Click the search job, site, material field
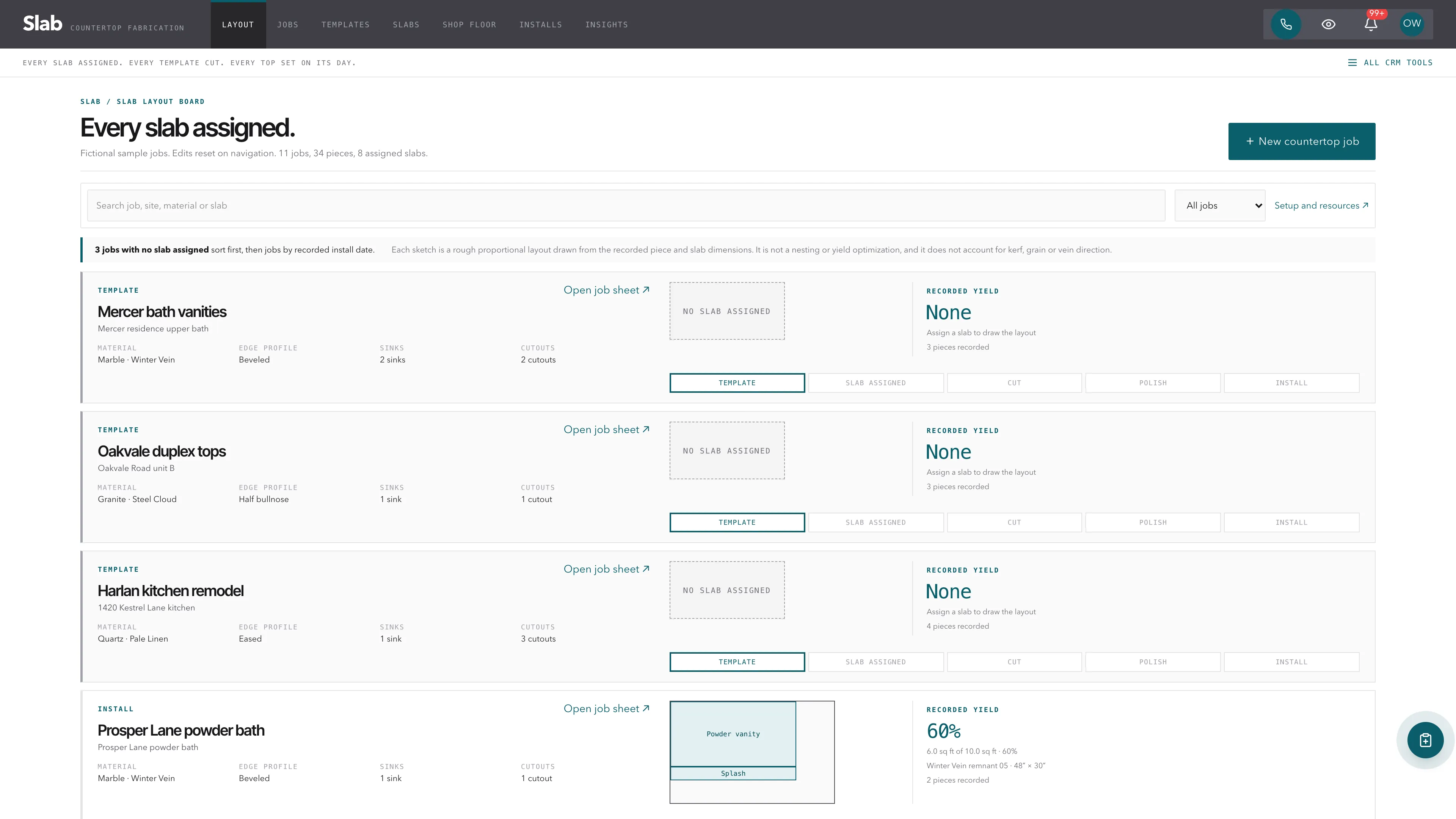Viewport: 1456px width, 819px height. tap(626, 206)
